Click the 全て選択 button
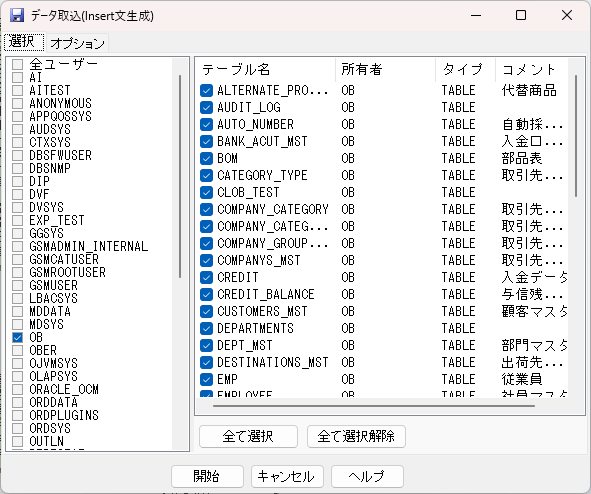Viewport: 591px width, 494px height. click(248, 436)
